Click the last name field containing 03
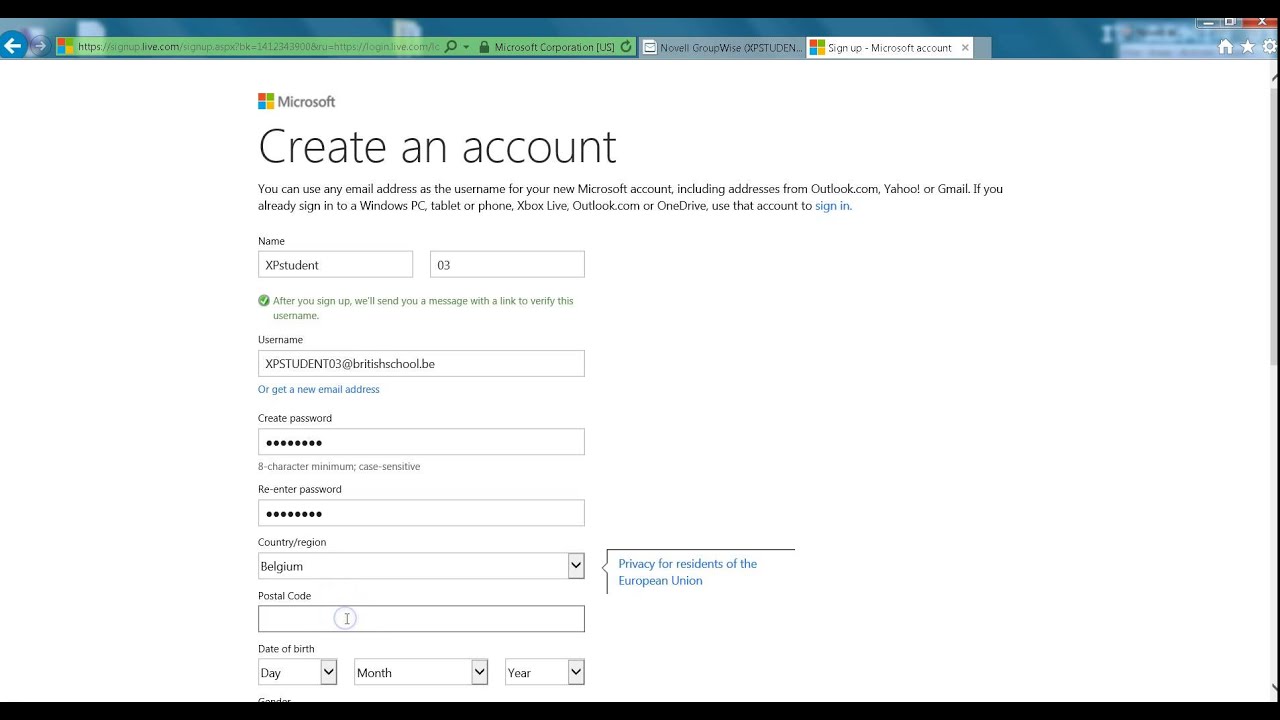The image size is (1280, 720). (x=507, y=265)
